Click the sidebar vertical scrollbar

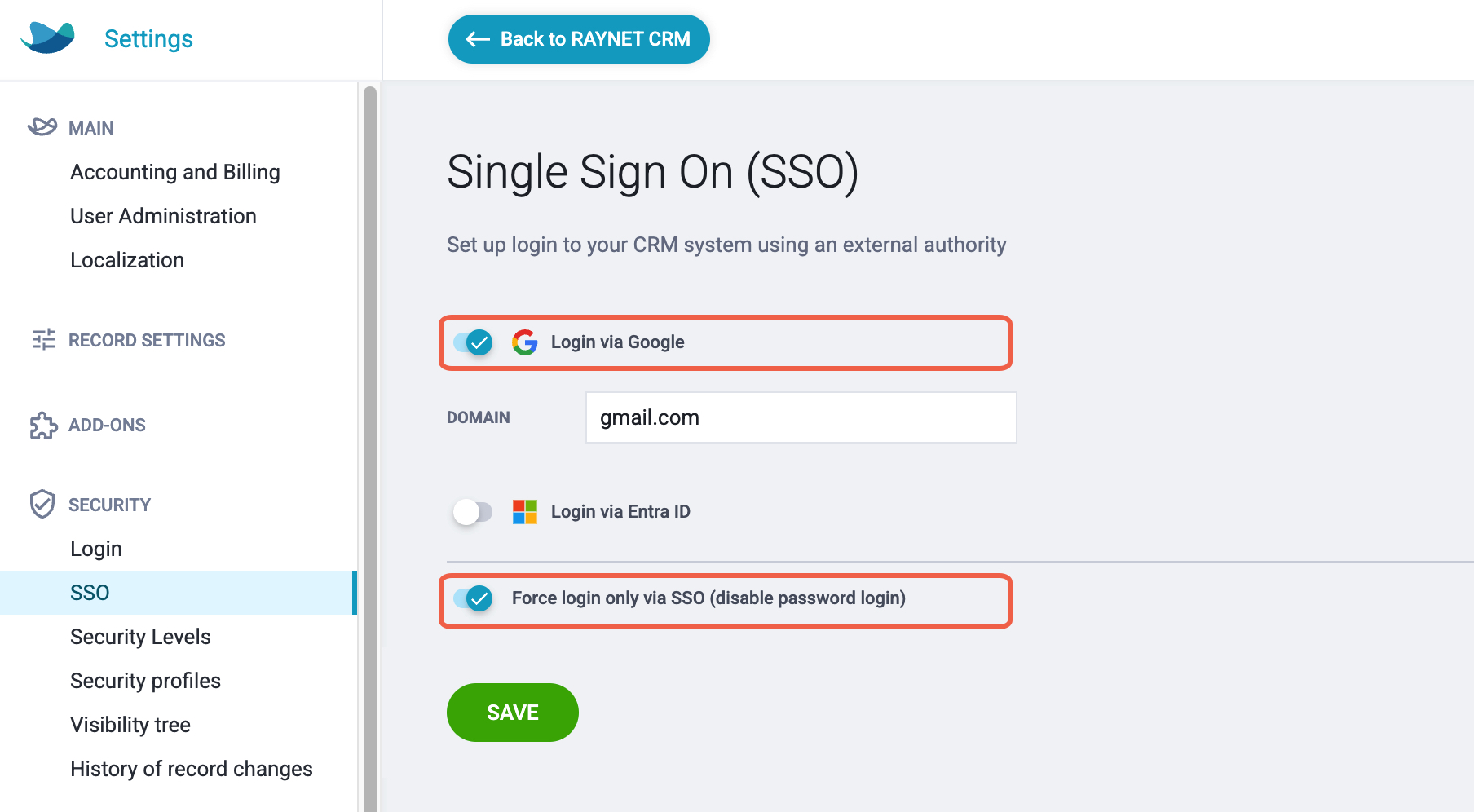[x=370, y=448]
